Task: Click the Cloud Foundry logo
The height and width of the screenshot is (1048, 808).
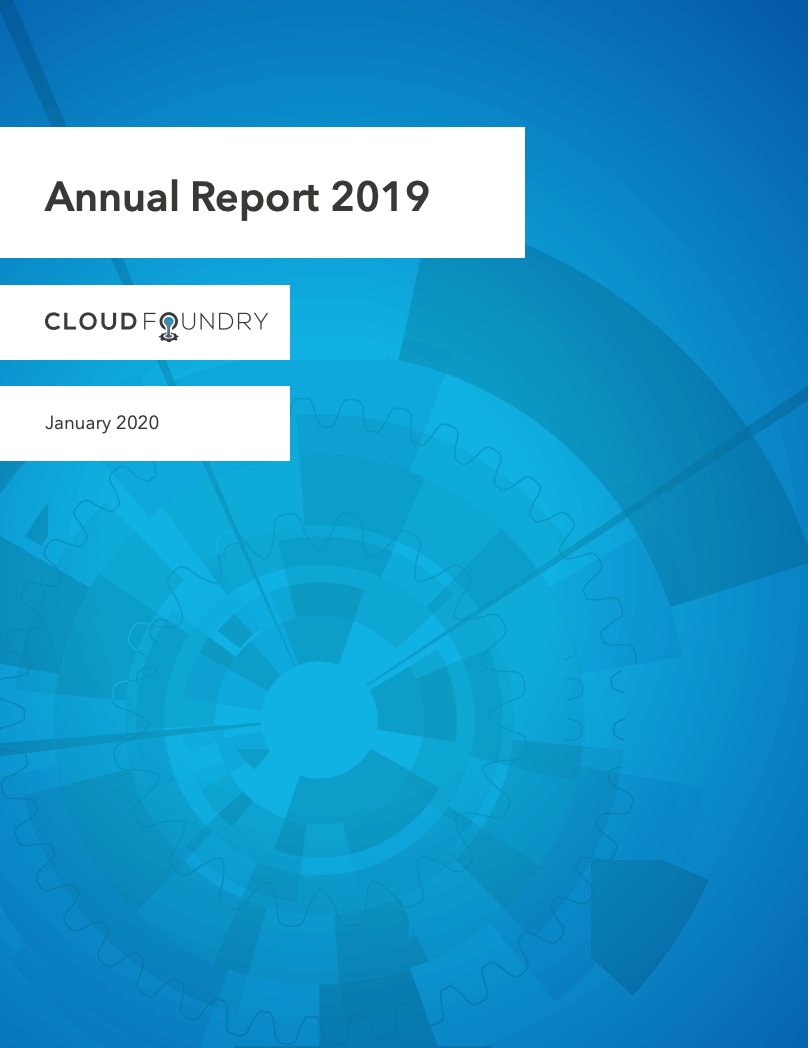Action: point(156,325)
